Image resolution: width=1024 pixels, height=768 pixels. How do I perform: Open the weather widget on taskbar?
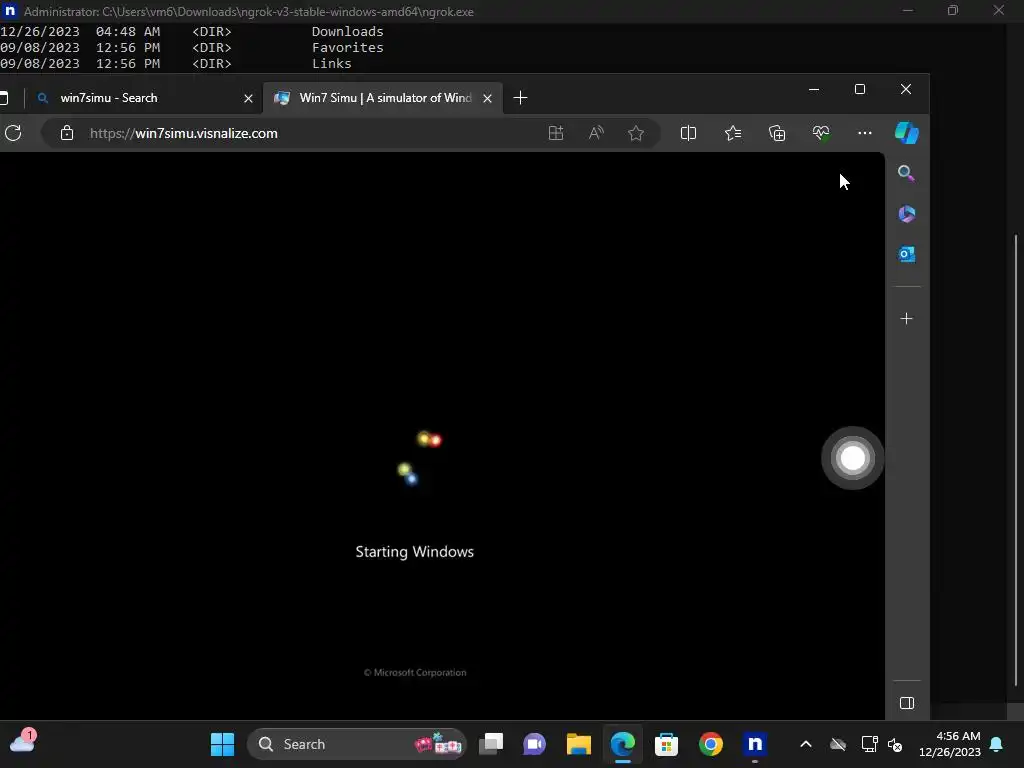tap(22, 741)
